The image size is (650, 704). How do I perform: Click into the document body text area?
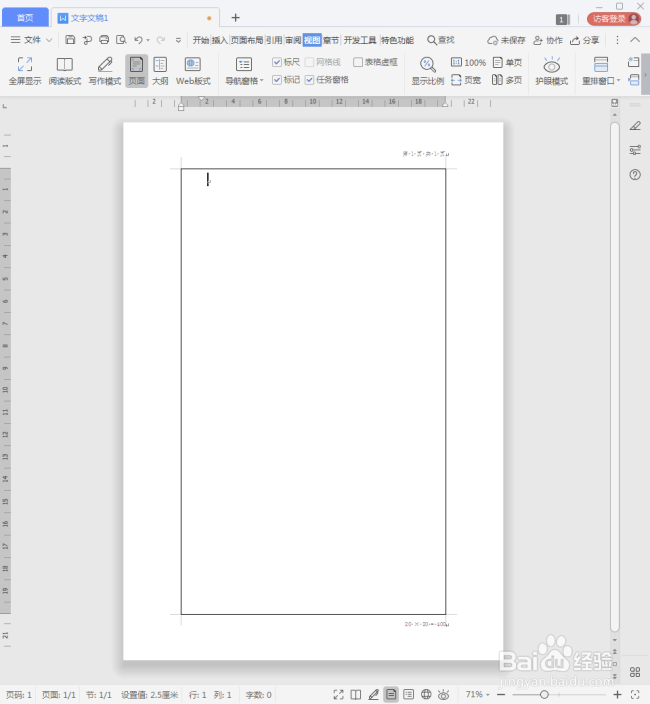coord(313,392)
